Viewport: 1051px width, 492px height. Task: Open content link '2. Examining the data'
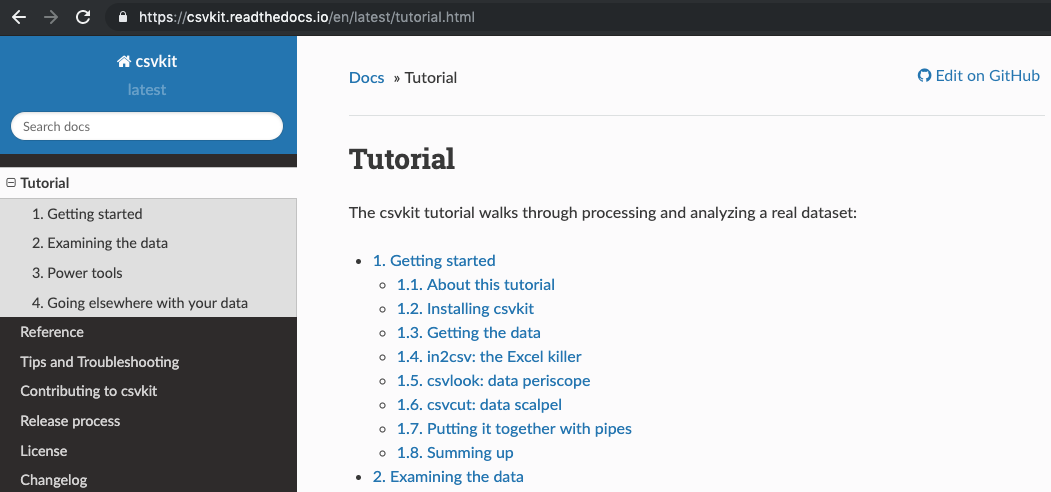[x=448, y=477]
